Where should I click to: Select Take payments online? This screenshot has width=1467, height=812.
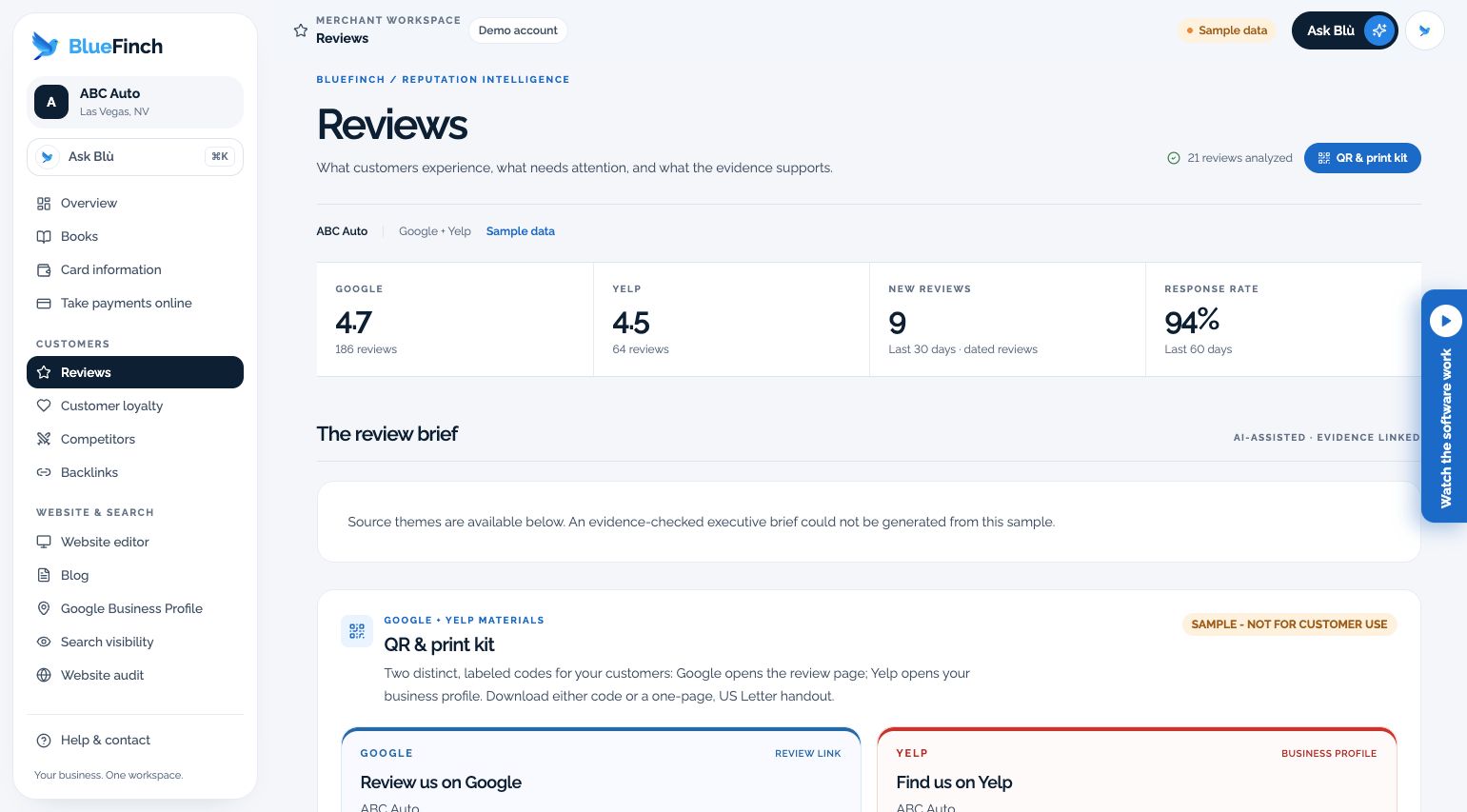pyautogui.click(x=135, y=303)
